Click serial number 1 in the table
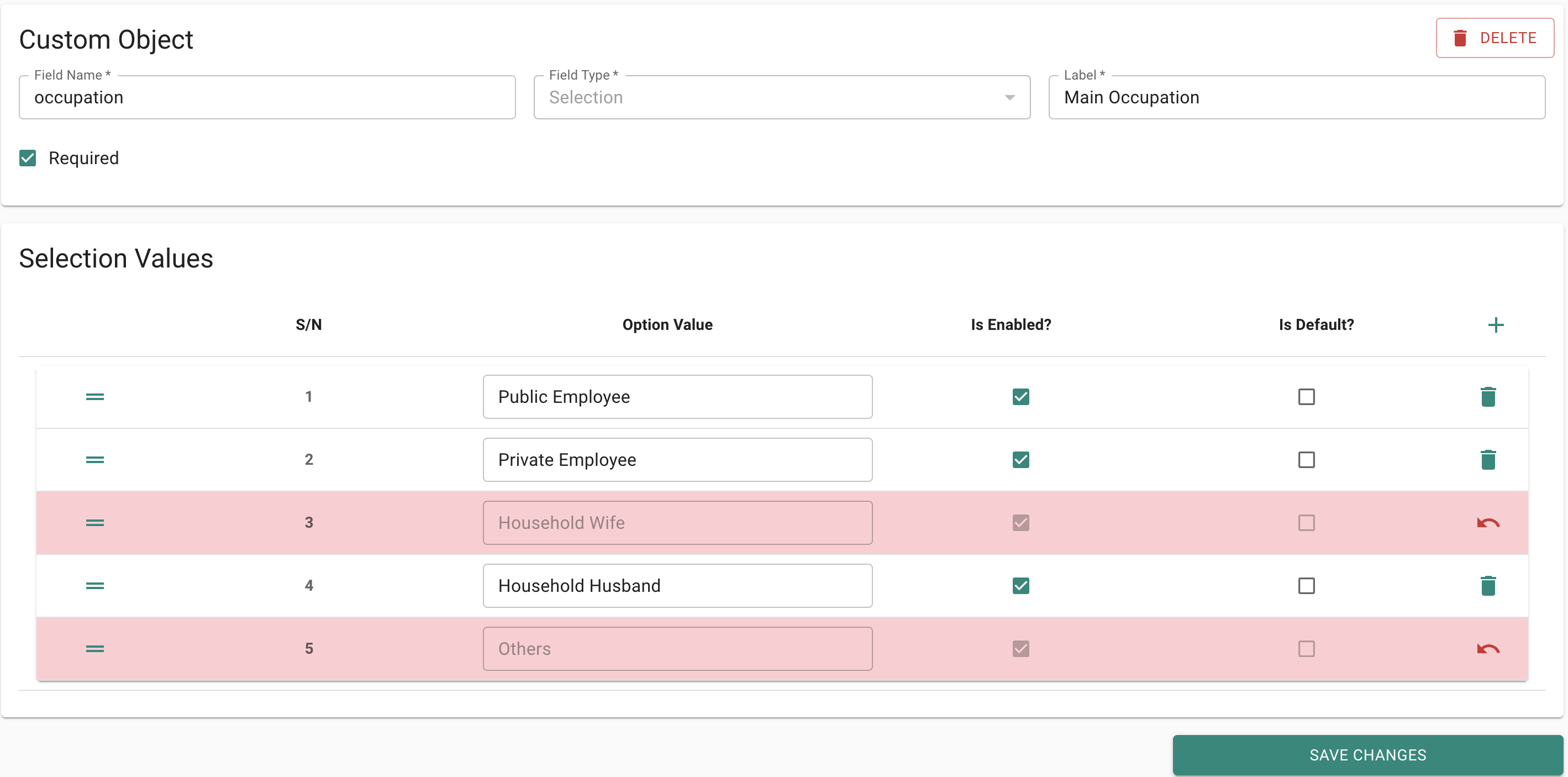The width and height of the screenshot is (1568, 777). click(x=309, y=396)
